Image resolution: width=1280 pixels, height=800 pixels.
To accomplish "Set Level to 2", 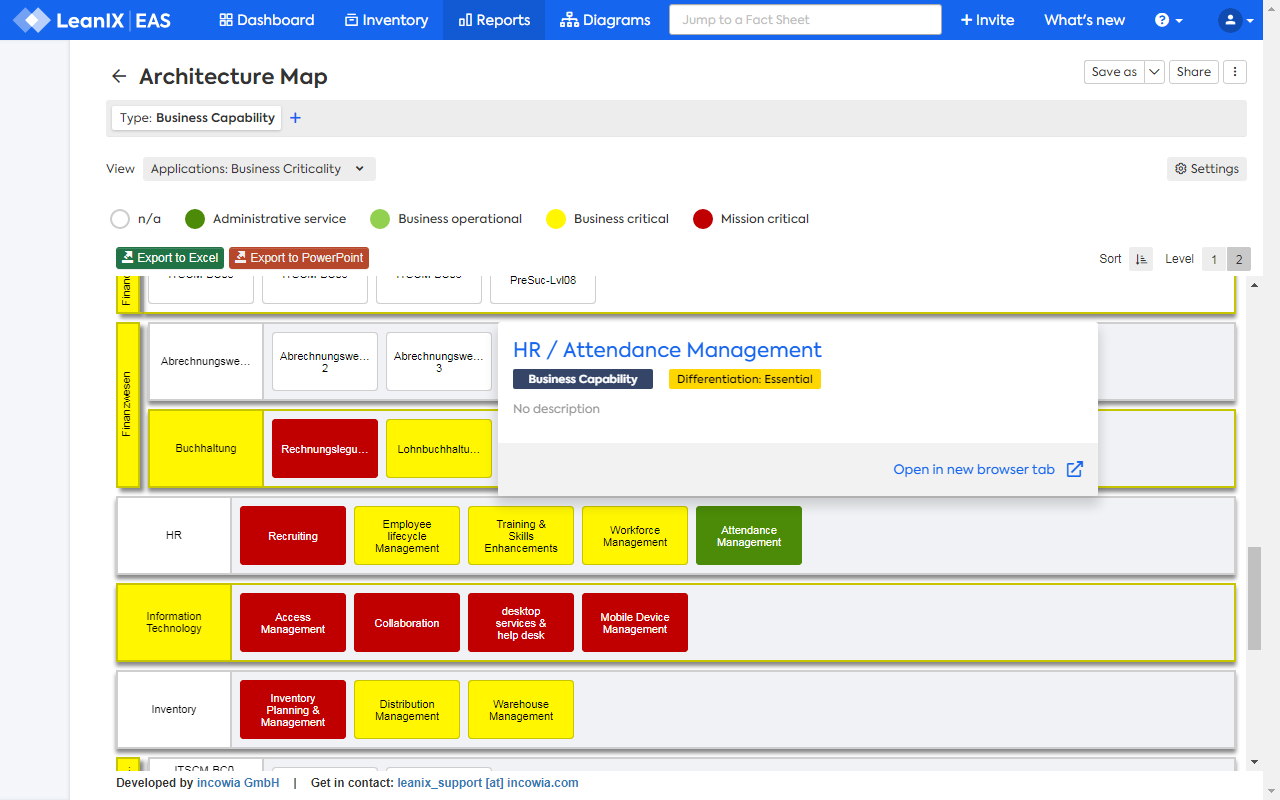I will (x=1238, y=259).
